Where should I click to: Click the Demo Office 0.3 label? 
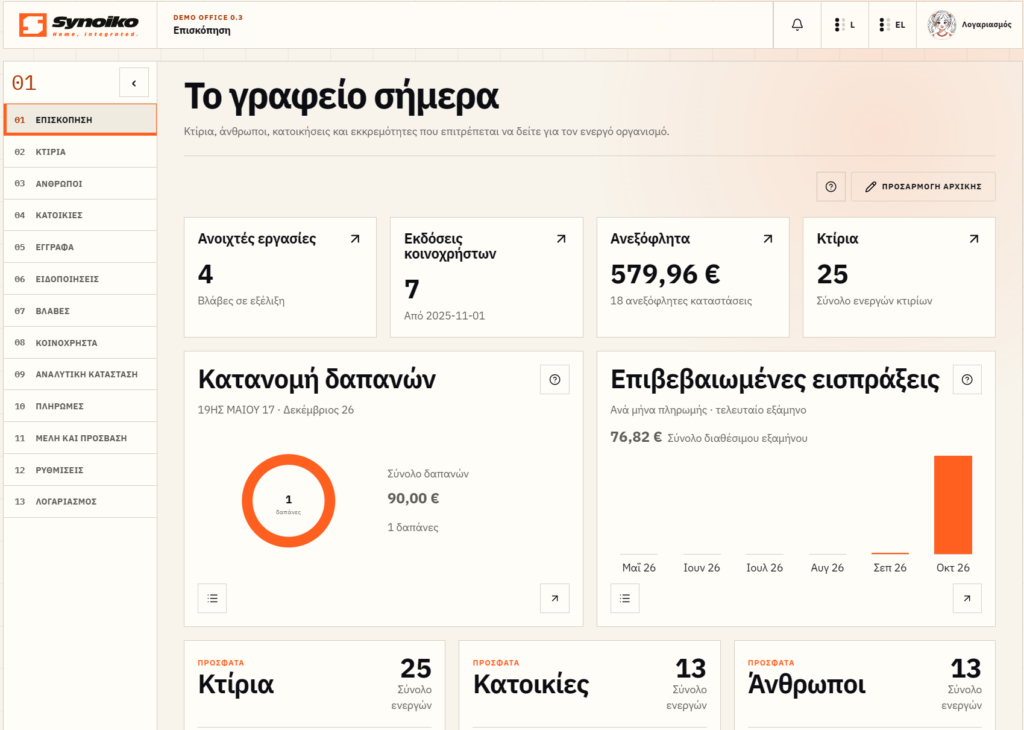208,18
